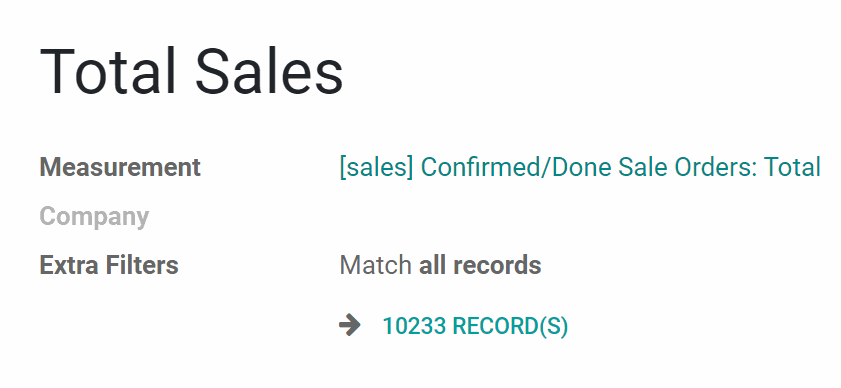The width and height of the screenshot is (841, 388).
Task: Open the 10233 RECORD(S) link
Action: click(x=475, y=326)
